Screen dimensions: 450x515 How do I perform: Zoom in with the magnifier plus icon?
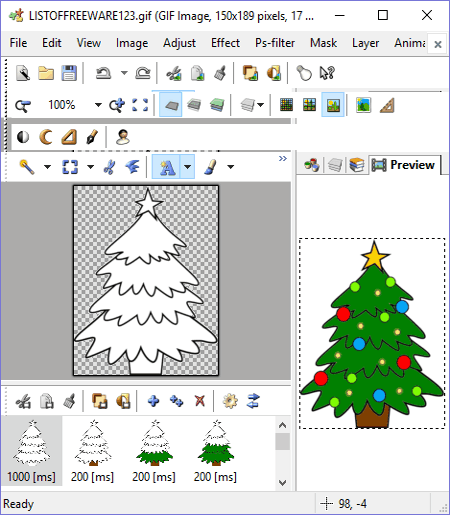(x=117, y=105)
